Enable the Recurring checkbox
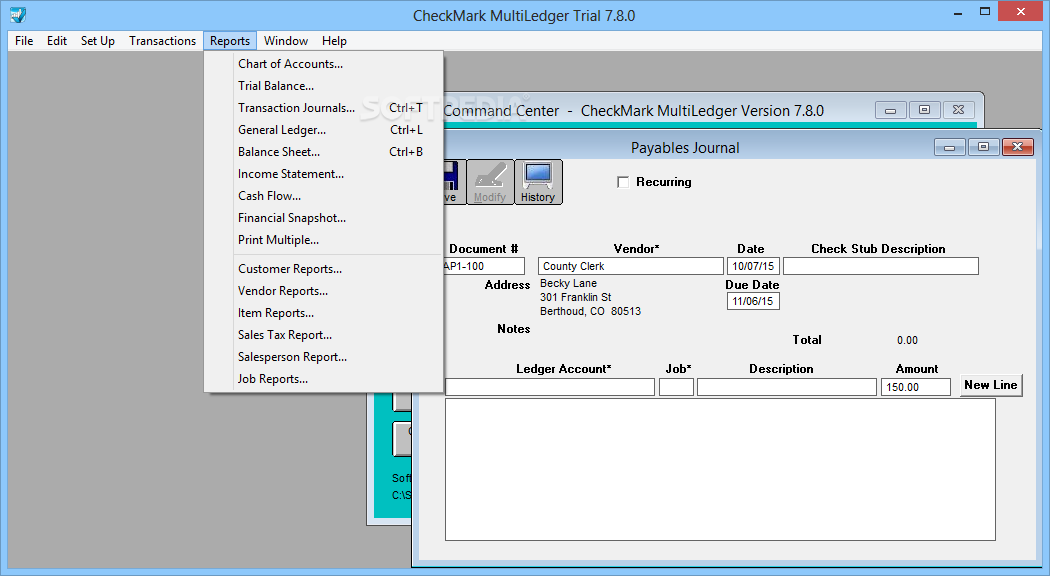1050x576 pixels. (623, 182)
